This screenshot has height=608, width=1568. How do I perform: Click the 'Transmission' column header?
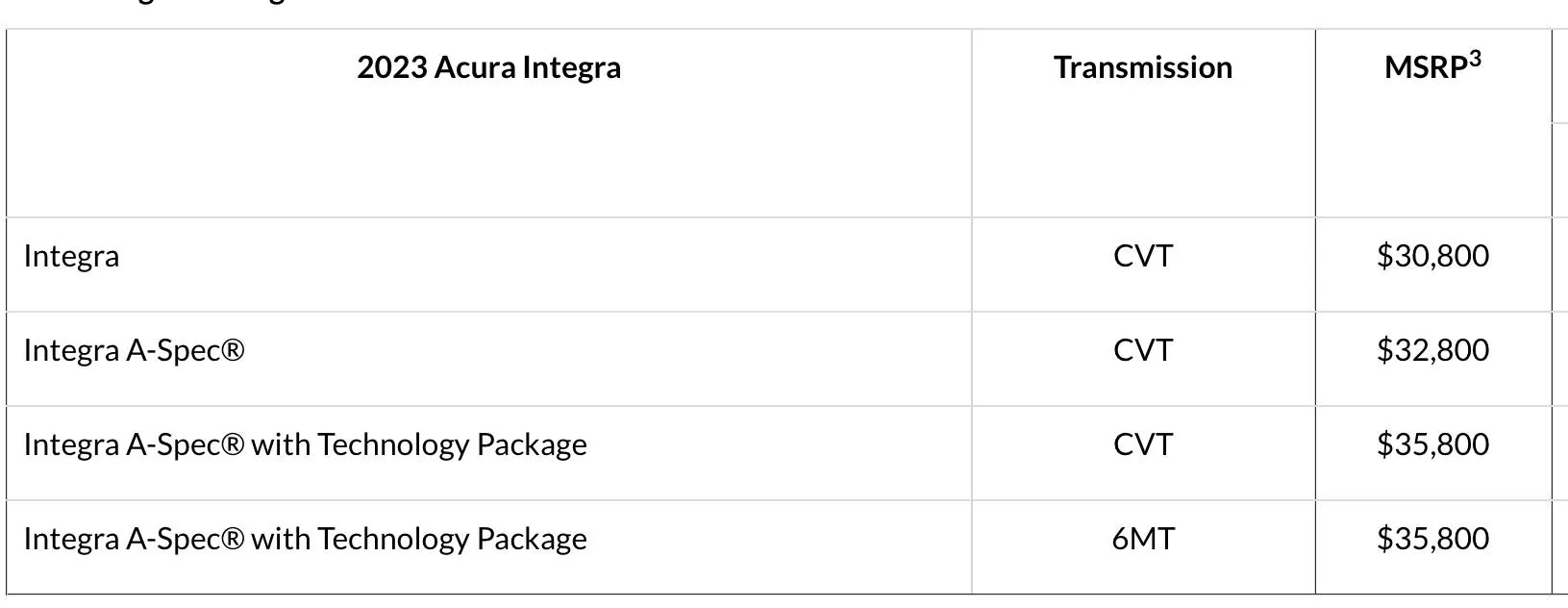coord(1142,67)
